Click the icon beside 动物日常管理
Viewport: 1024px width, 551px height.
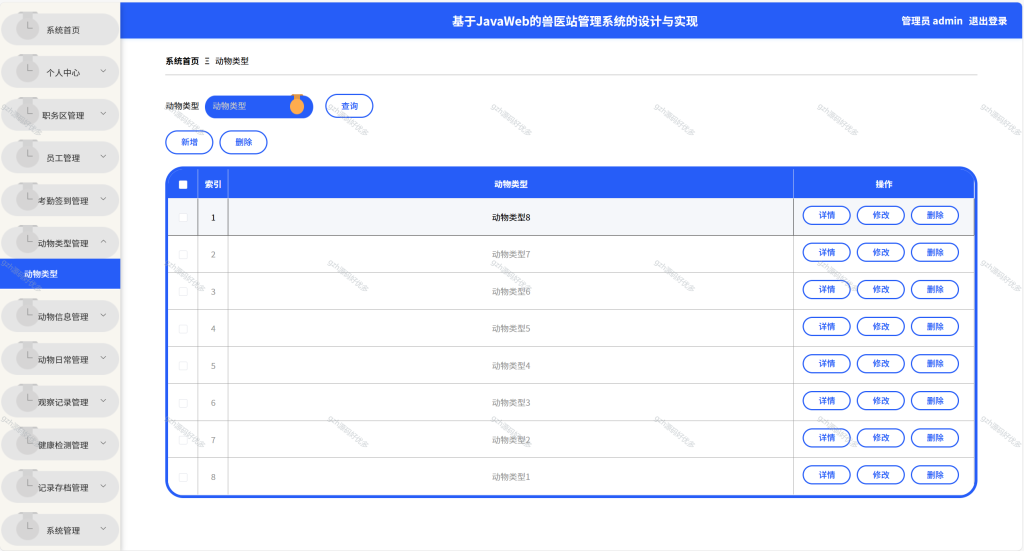pyautogui.click(x=27, y=356)
